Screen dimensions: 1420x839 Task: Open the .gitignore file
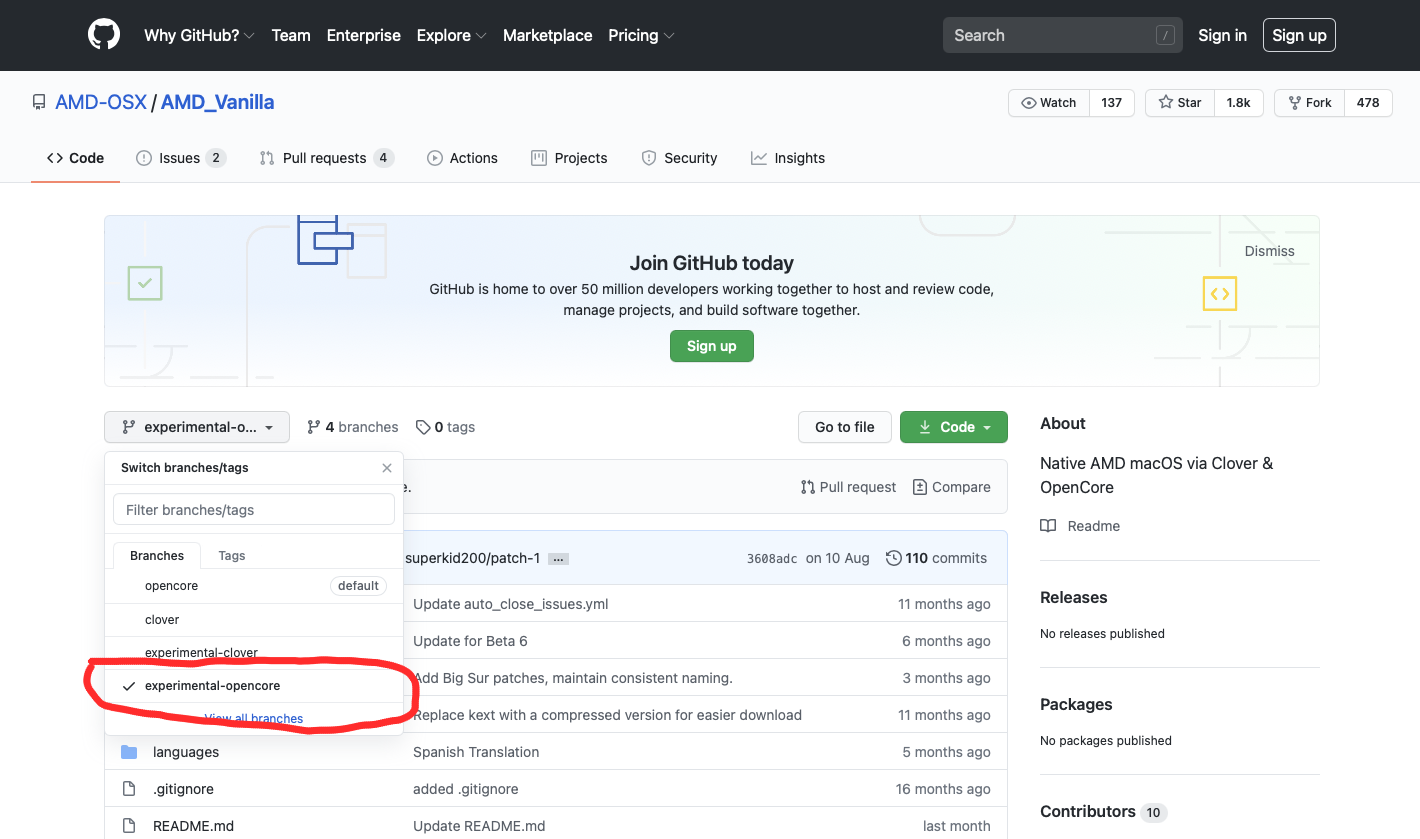click(x=183, y=789)
